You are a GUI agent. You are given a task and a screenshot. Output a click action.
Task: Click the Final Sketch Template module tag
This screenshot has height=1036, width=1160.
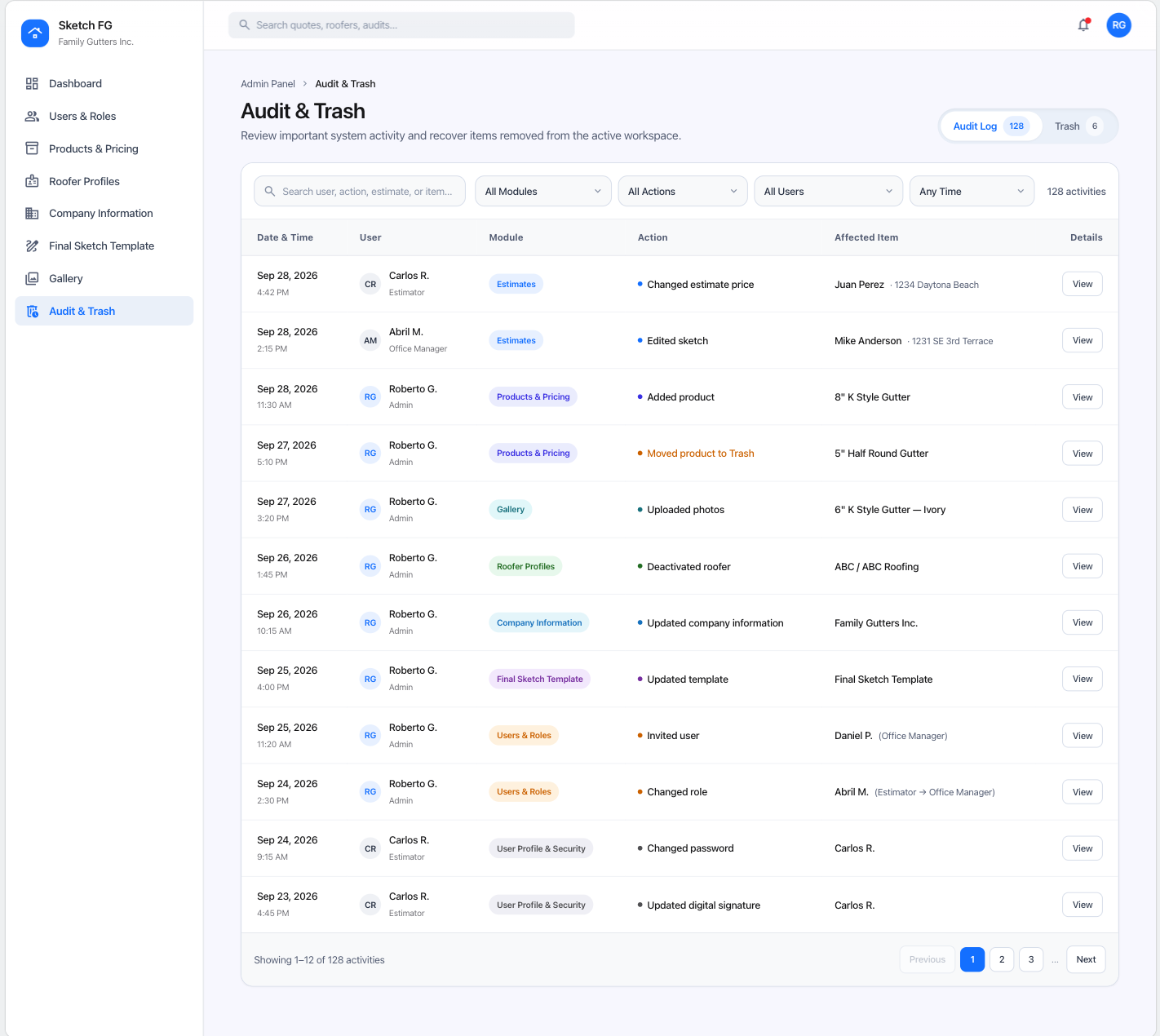tap(540, 679)
